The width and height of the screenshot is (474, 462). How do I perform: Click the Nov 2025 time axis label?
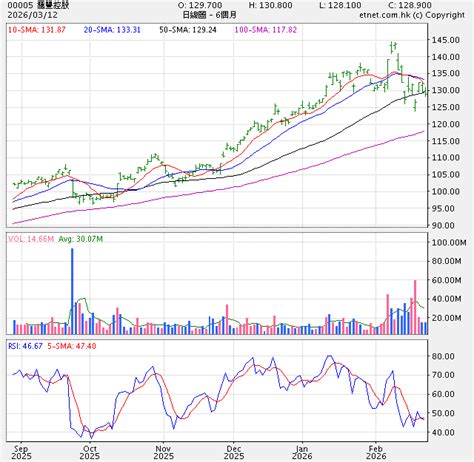pyautogui.click(x=163, y=452)
